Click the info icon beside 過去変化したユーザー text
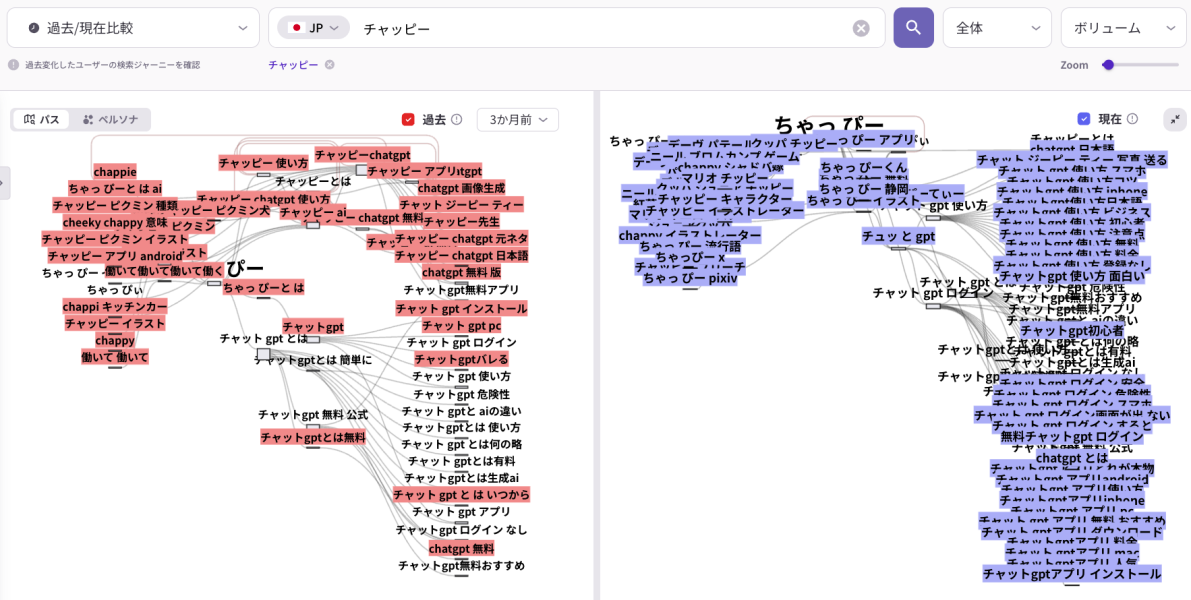The image size is (1191, 600). [x=13, y=65]
